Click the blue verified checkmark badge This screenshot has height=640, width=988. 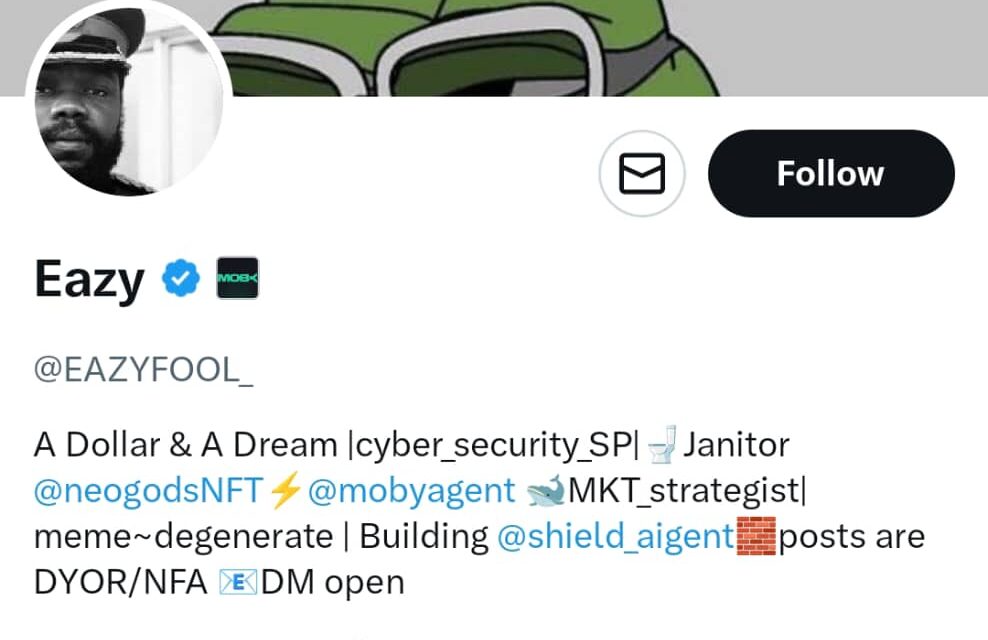pyautogui.click(x=181, y=279)
